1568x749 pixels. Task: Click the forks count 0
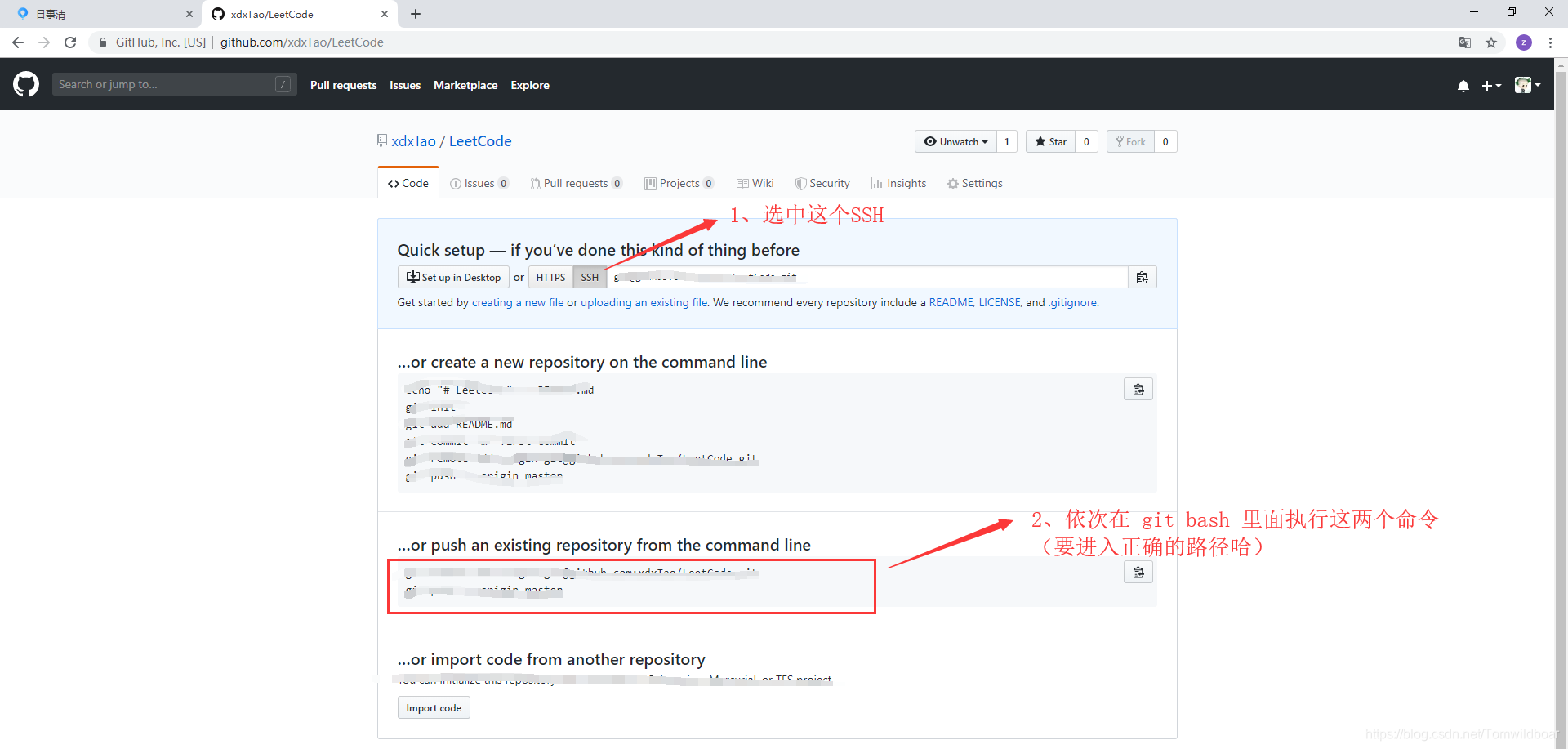tap(1165, 141)
